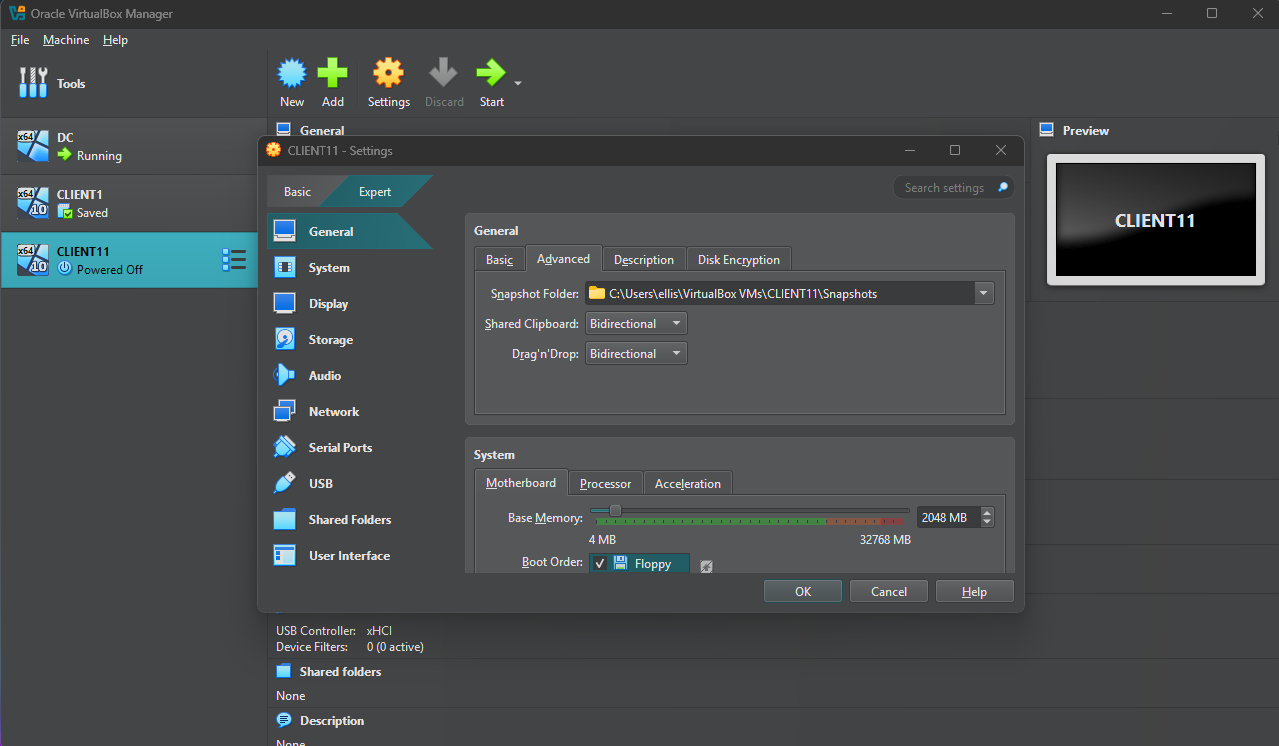
Task: Click the OK button
Action: tap(803, 591)
